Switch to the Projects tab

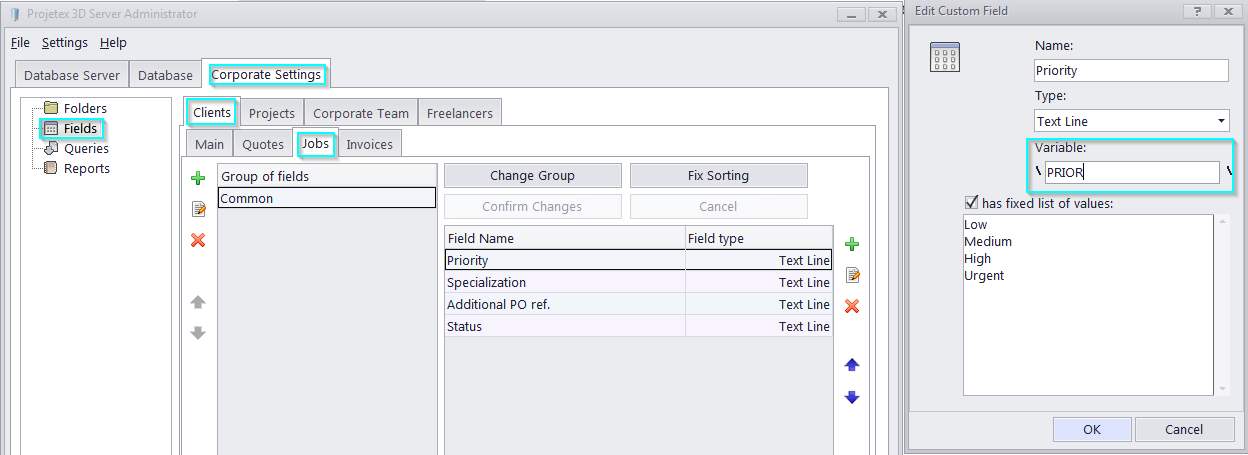[271, 113]
